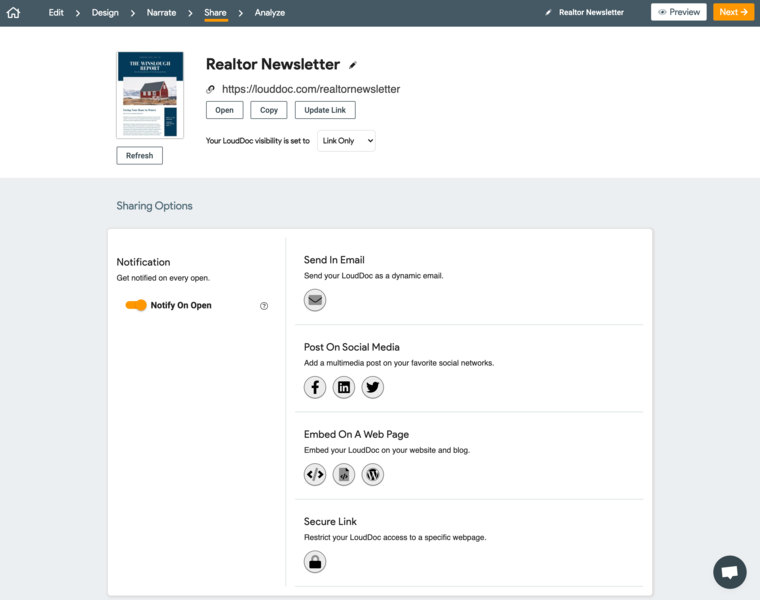Switch to the Analyze step
This screenshot has width=760, height=600.
point(269,13)
